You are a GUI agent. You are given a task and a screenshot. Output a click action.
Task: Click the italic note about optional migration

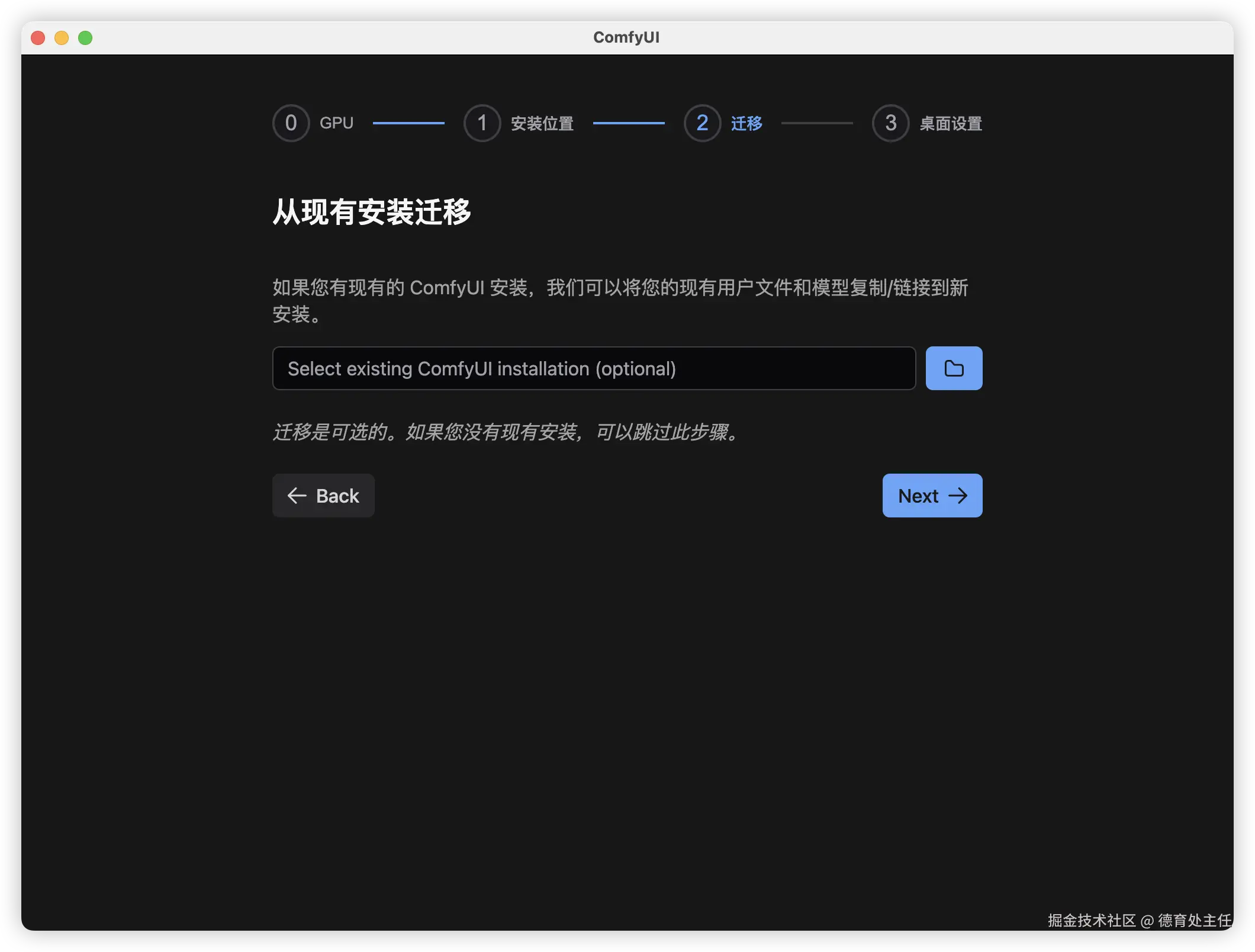506,432
